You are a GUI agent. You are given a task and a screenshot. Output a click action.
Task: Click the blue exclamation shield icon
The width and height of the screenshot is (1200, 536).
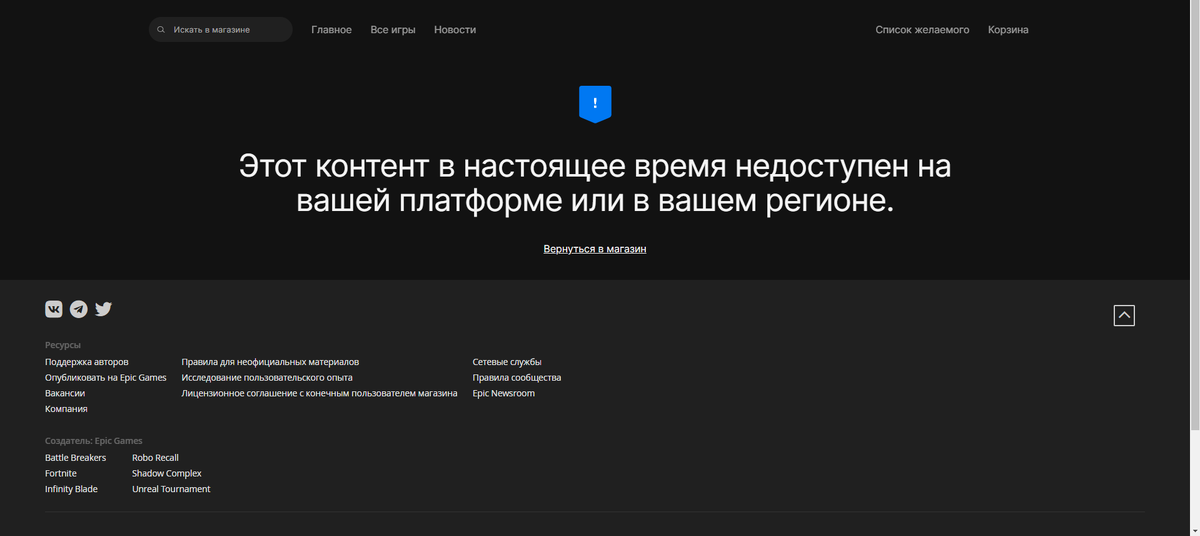tap(595, 104)
